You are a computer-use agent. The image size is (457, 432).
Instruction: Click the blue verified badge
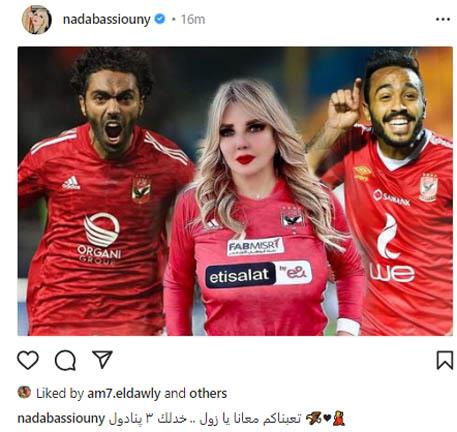click(x=160, y=19)
